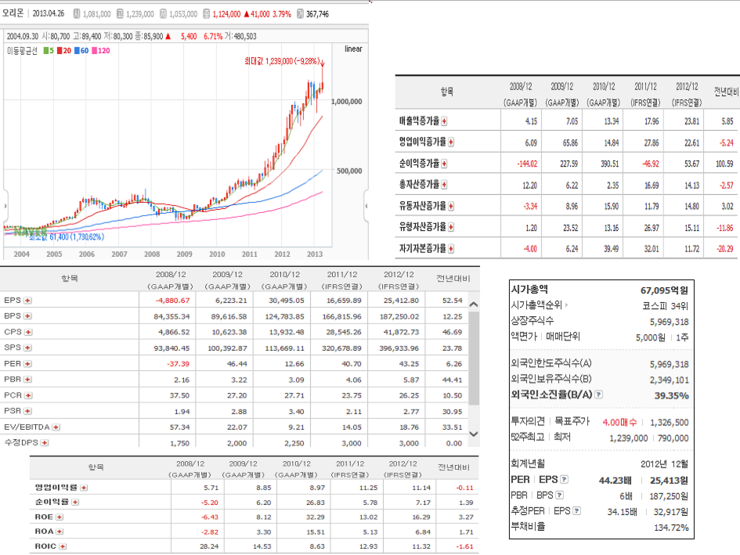Viewport: 740px width, 555px height.
Task: Click the plus icon next to 유형자산증가율
Action: pyautogui.click(x=451, y=227)
